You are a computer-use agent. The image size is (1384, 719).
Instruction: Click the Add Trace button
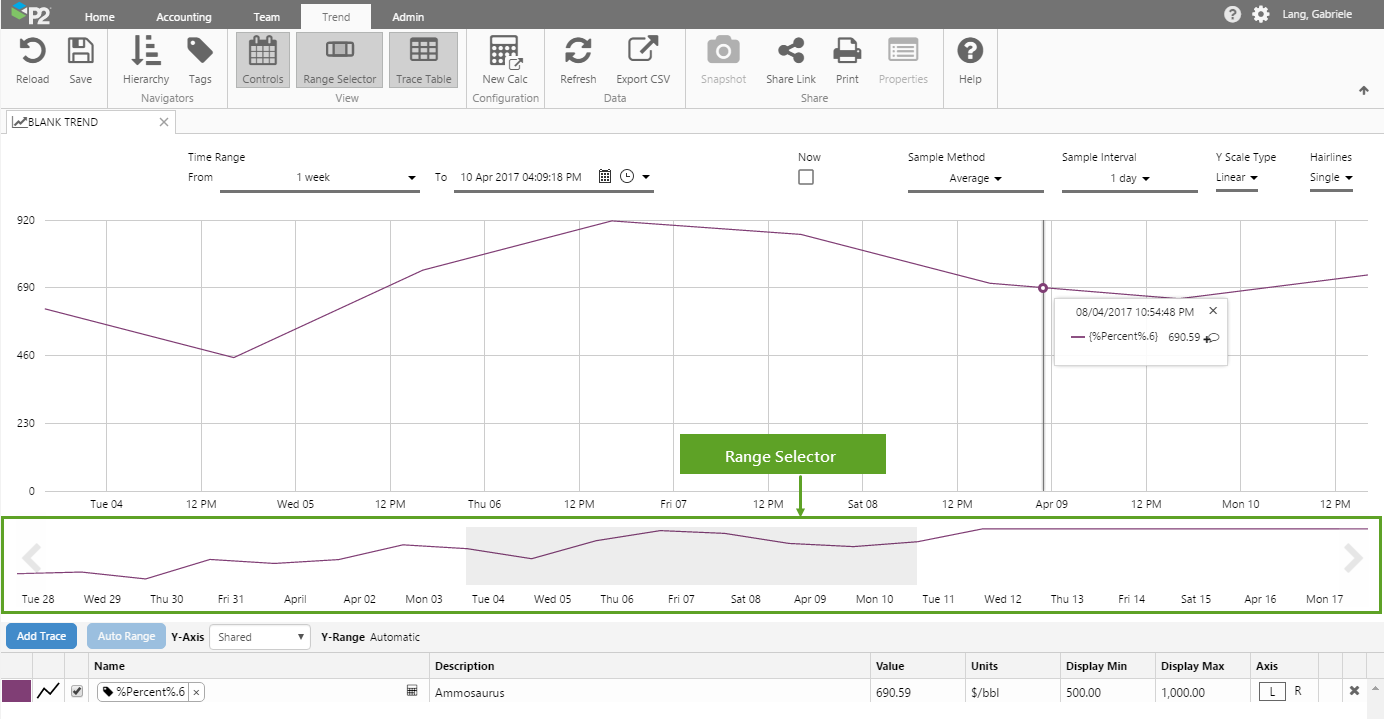42,637
